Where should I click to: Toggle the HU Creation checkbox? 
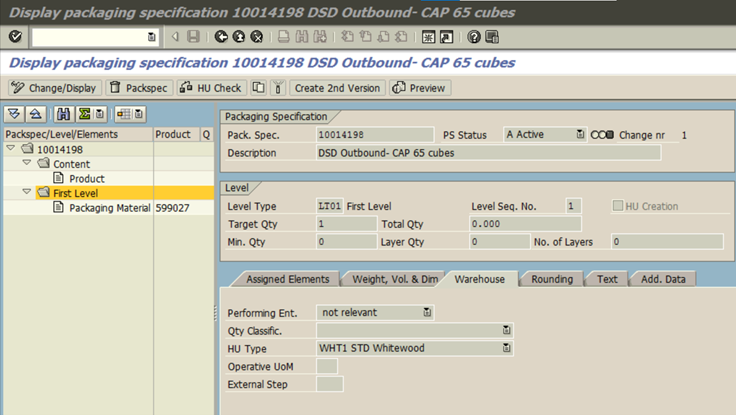[618, 206]
